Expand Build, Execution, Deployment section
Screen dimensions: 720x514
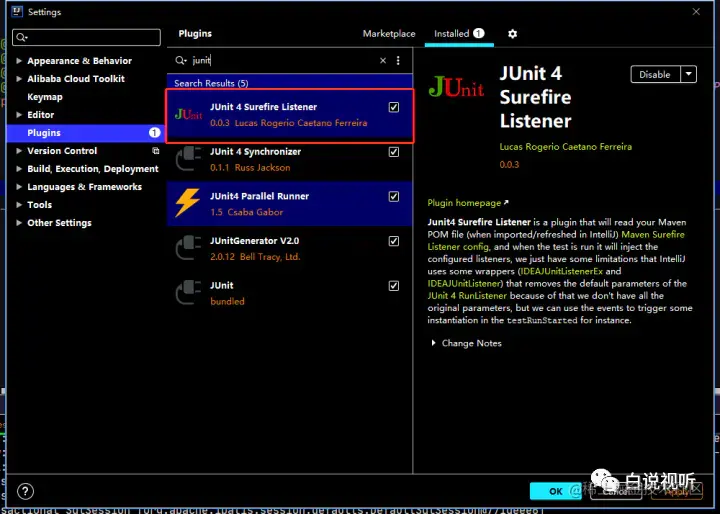tap(19, 169)
